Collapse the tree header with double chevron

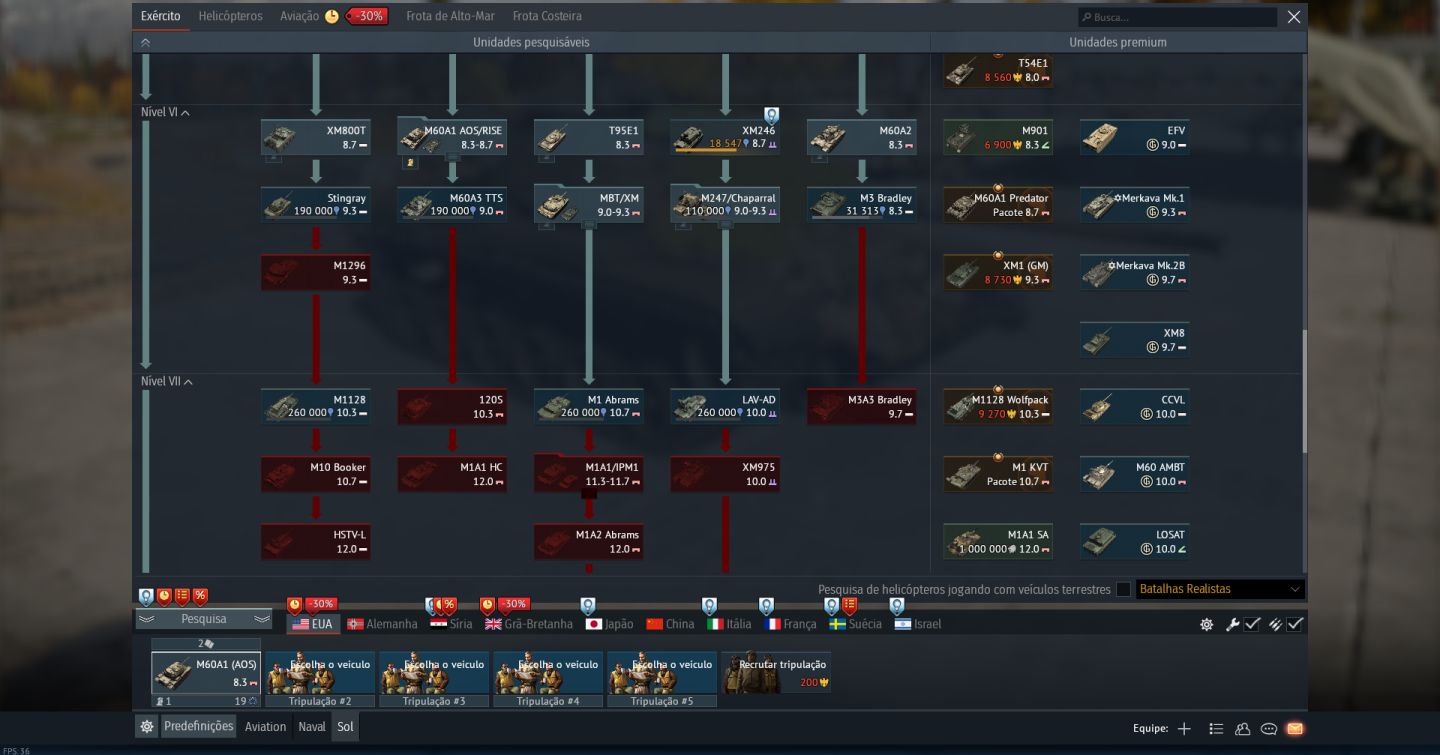(145, 43)
